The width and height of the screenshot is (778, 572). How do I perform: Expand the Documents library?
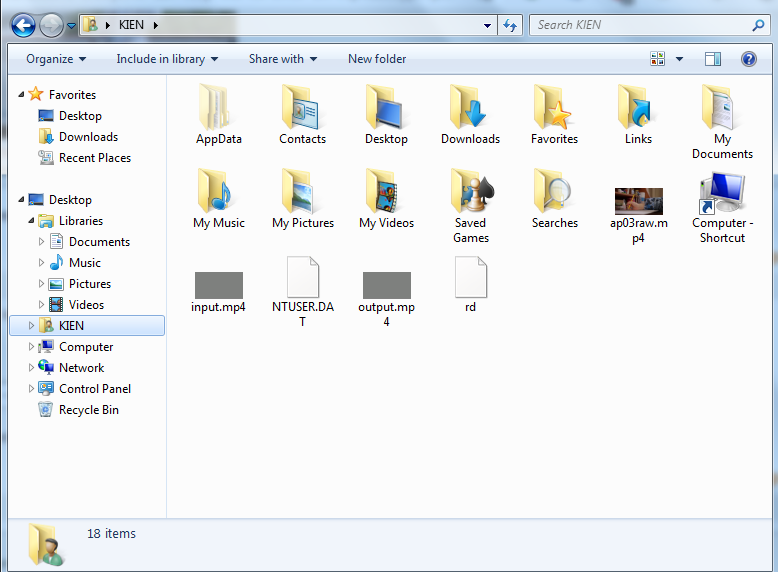pos(41,242)
